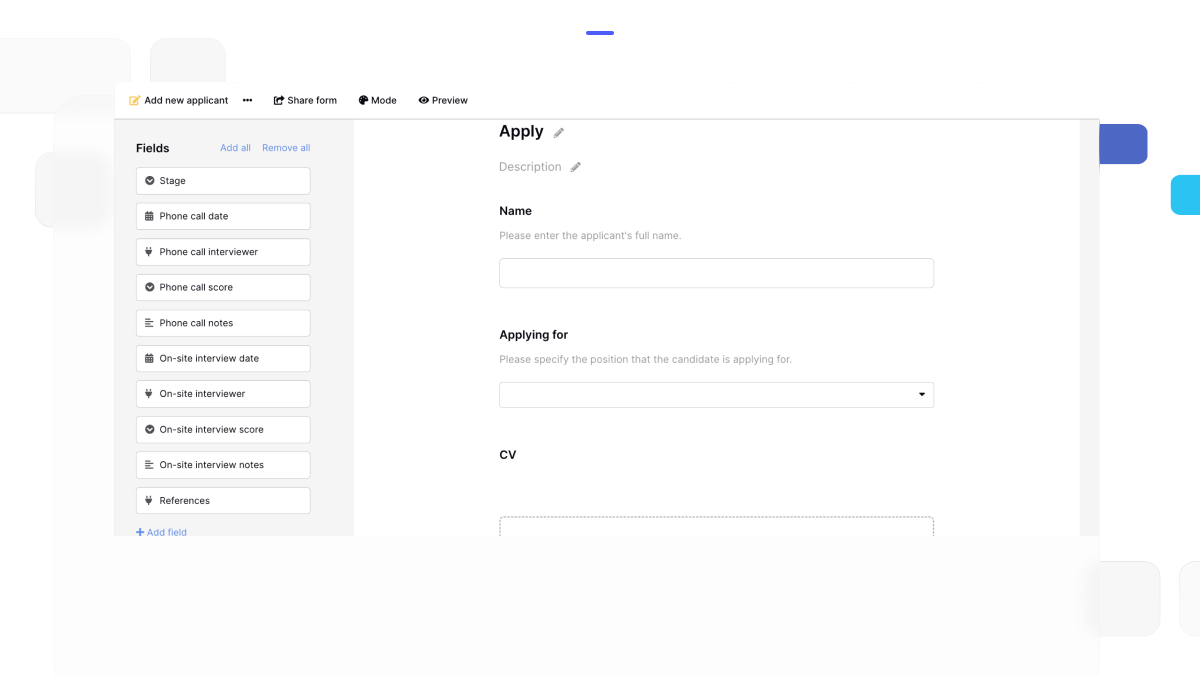Add the Phone call score field

pos(223,288)
